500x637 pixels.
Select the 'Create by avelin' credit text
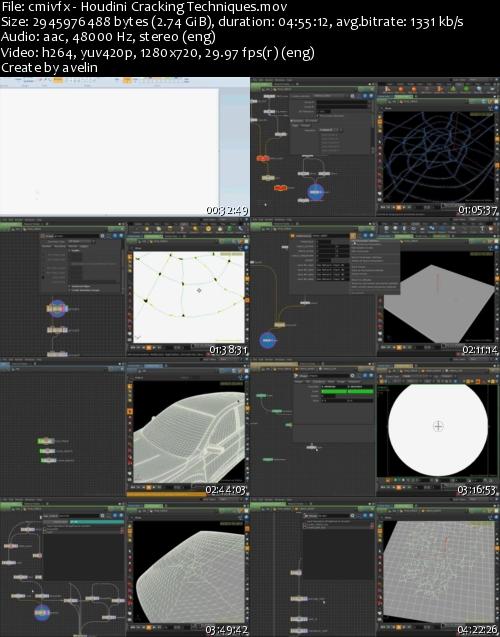49,67
